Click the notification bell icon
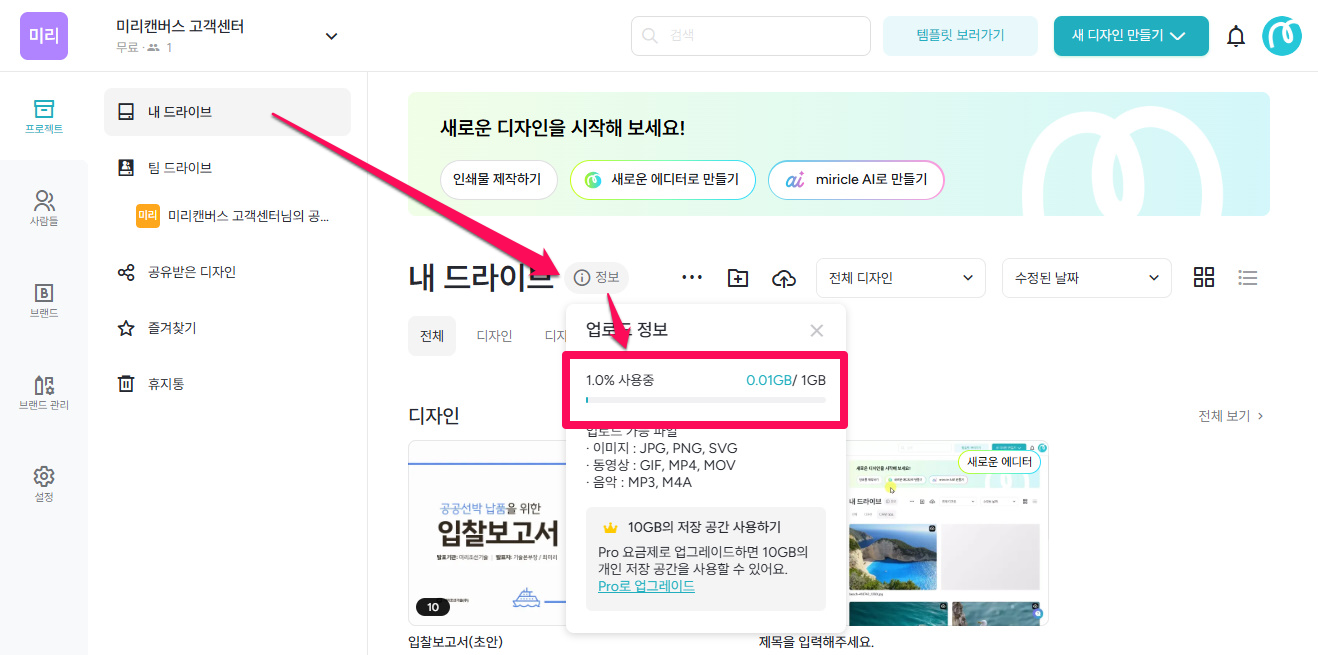Viewport: 1318px width, 655px height. 1236,37
